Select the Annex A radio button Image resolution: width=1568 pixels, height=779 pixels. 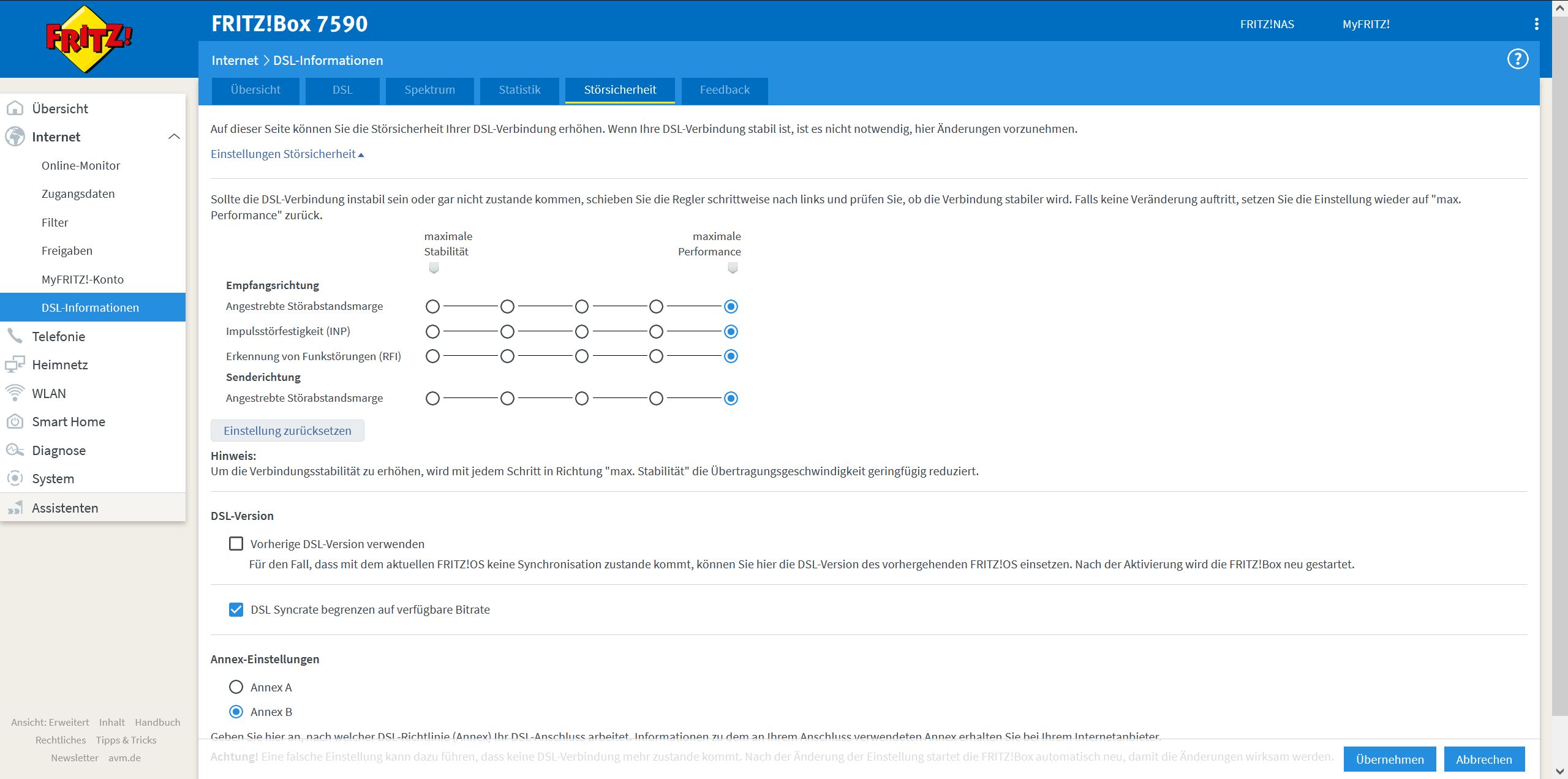tap(236, 687)
